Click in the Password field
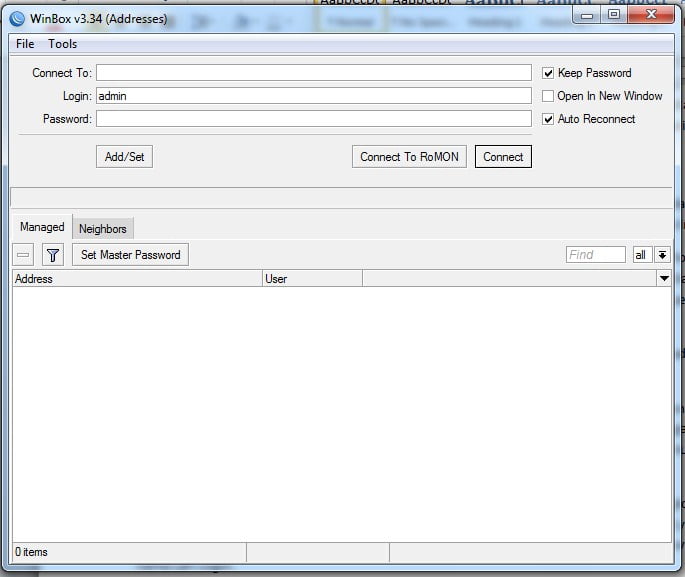Viewport: 685px width, 577px height. 314,119
